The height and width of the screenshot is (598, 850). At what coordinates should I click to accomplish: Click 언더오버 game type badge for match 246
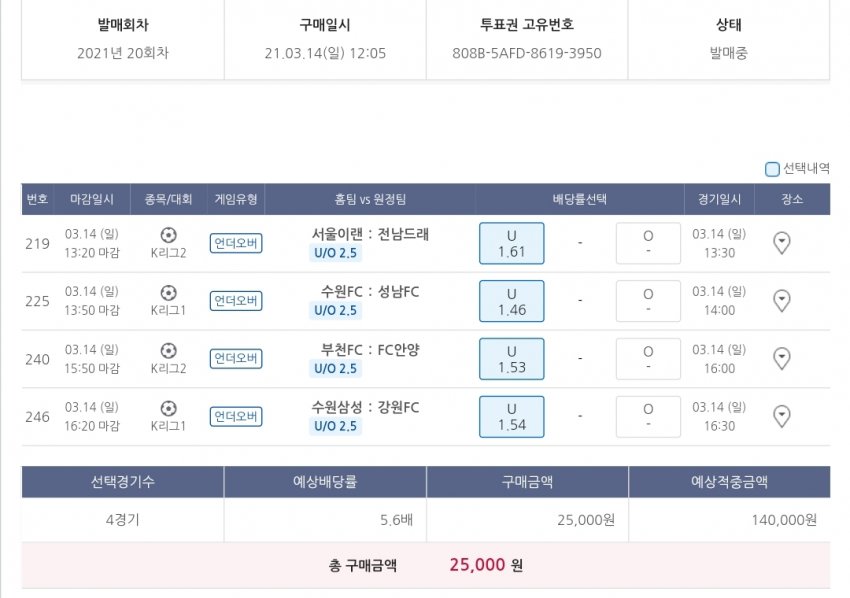coord(236,416)
